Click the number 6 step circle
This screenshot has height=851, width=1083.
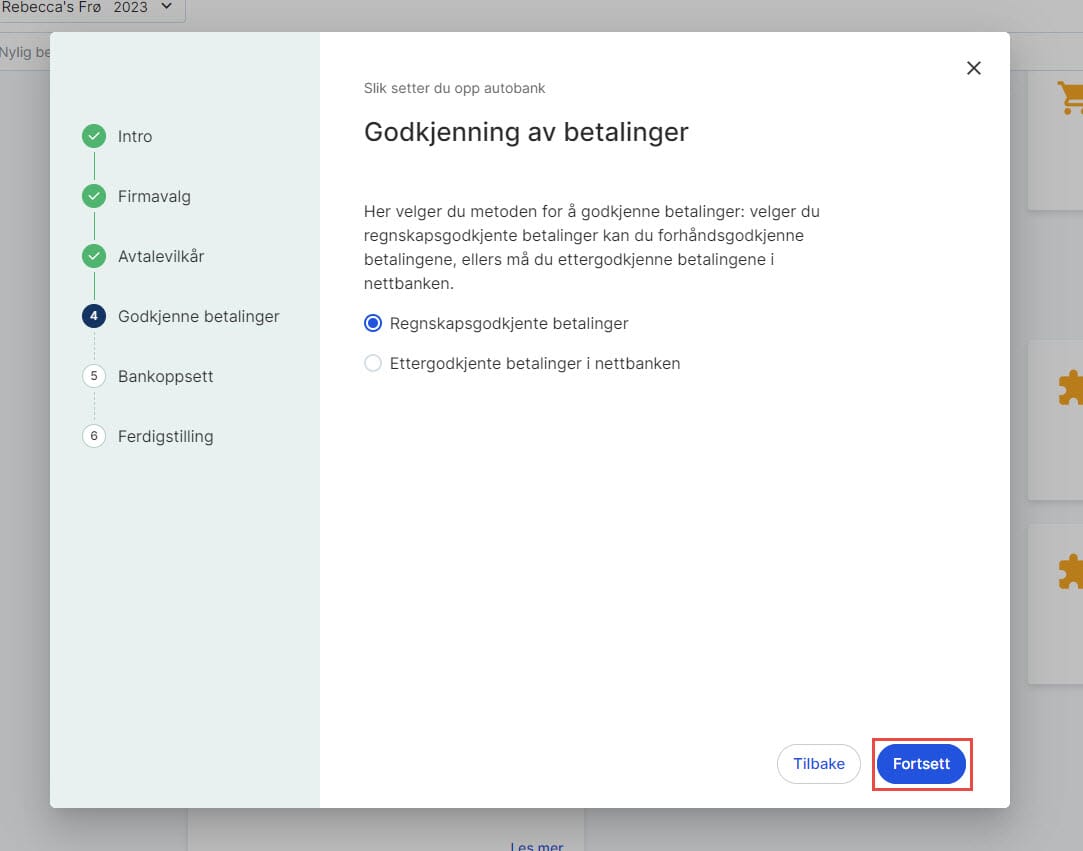[x=94, y=436]
